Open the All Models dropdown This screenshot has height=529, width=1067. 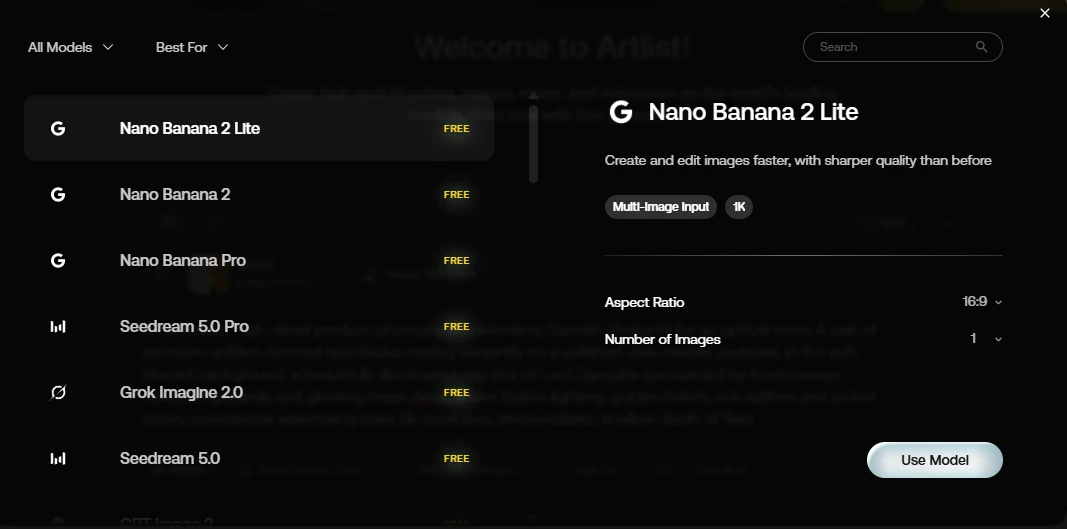[x=70, y=47]
